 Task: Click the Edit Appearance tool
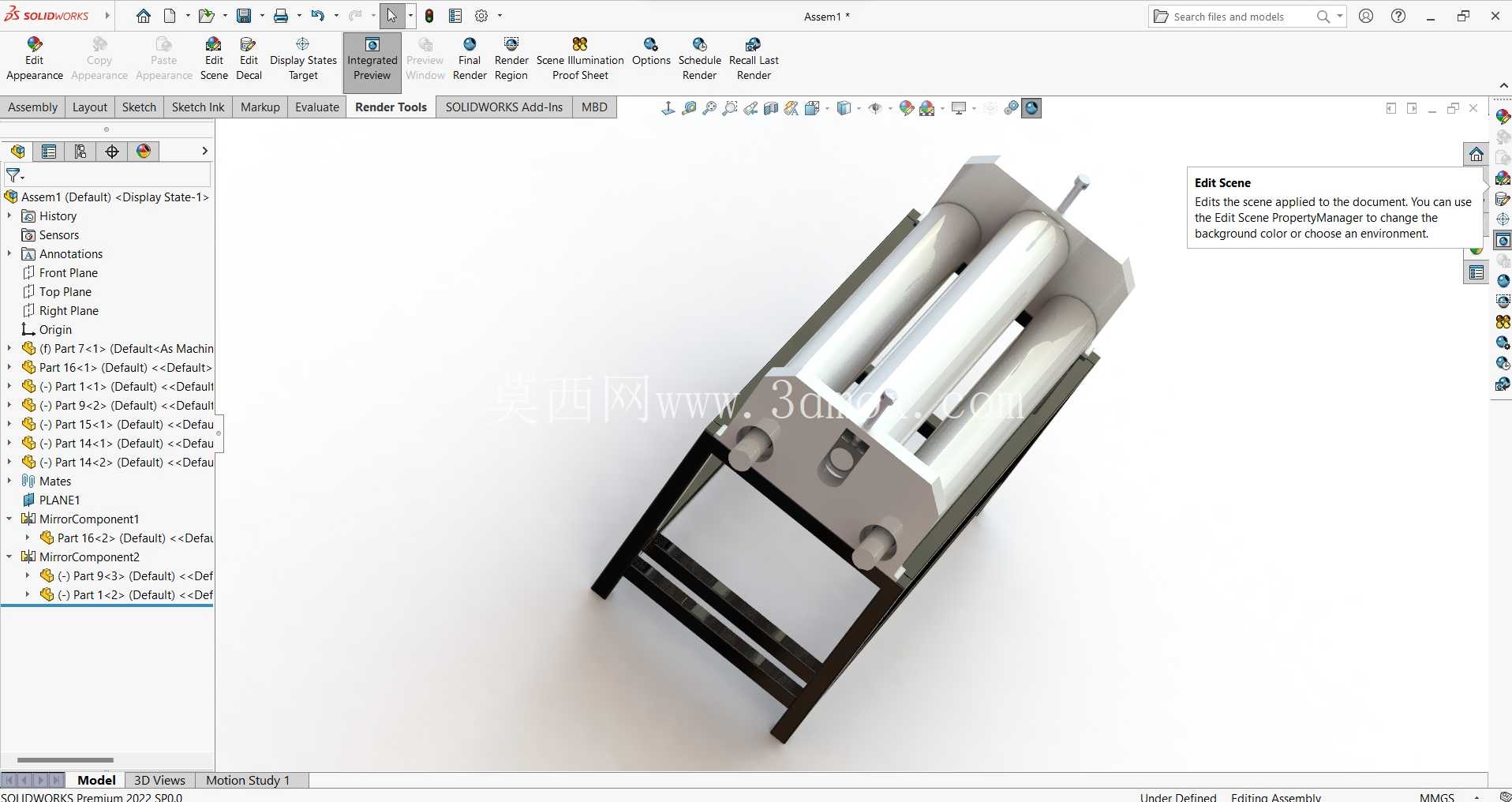pyautogui.click(x=34, y=59)
